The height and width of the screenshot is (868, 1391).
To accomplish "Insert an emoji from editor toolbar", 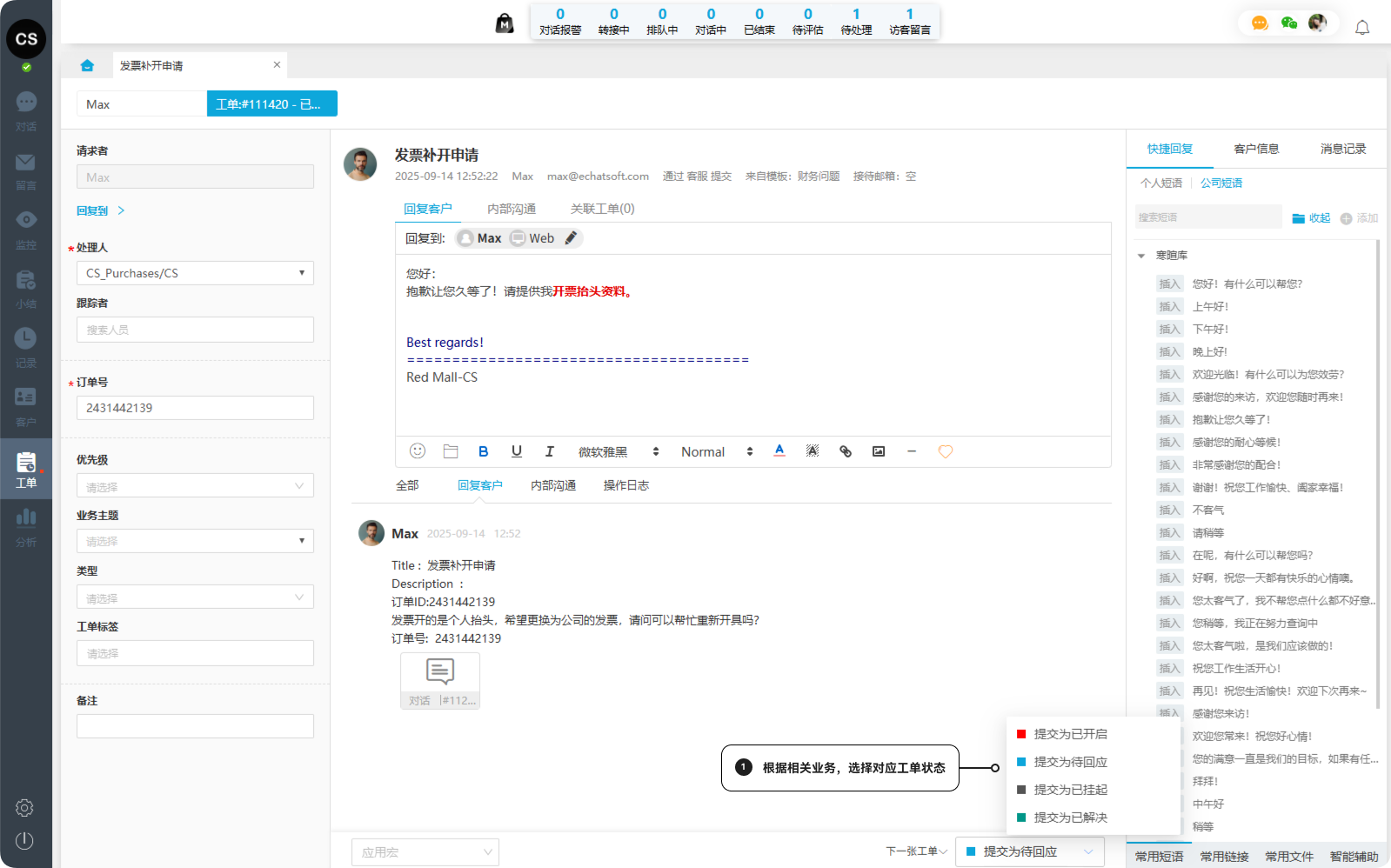I will 418,451.
